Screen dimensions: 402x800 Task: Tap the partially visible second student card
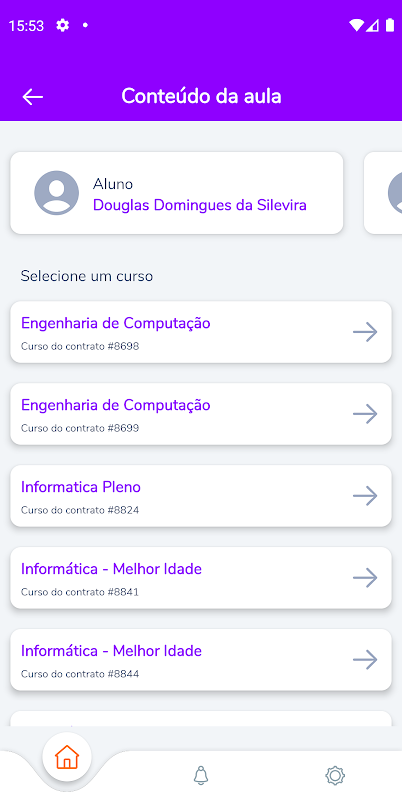(383, 193)
